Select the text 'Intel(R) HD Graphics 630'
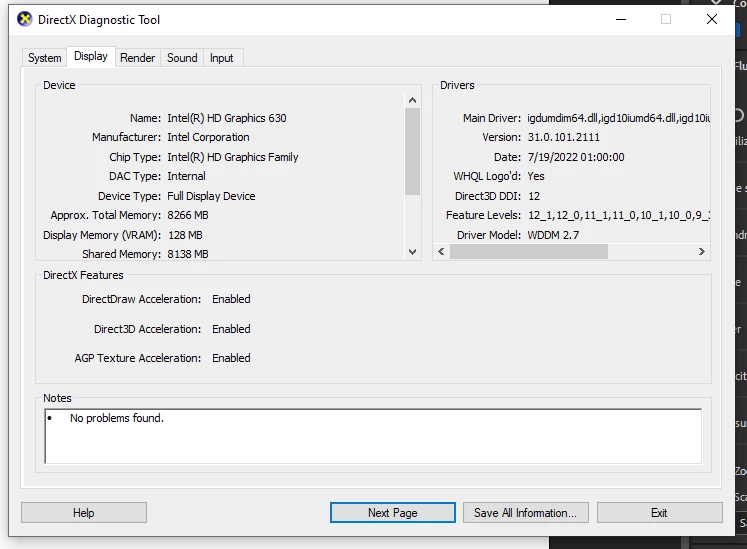 tap(227, 118)
